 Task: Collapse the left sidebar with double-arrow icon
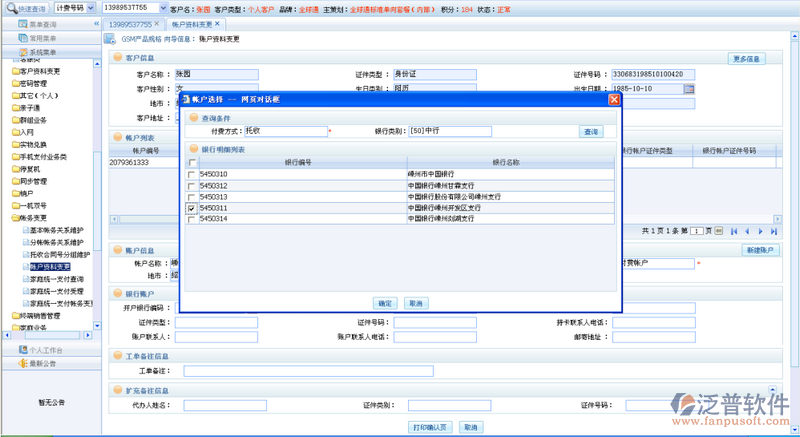95,23
